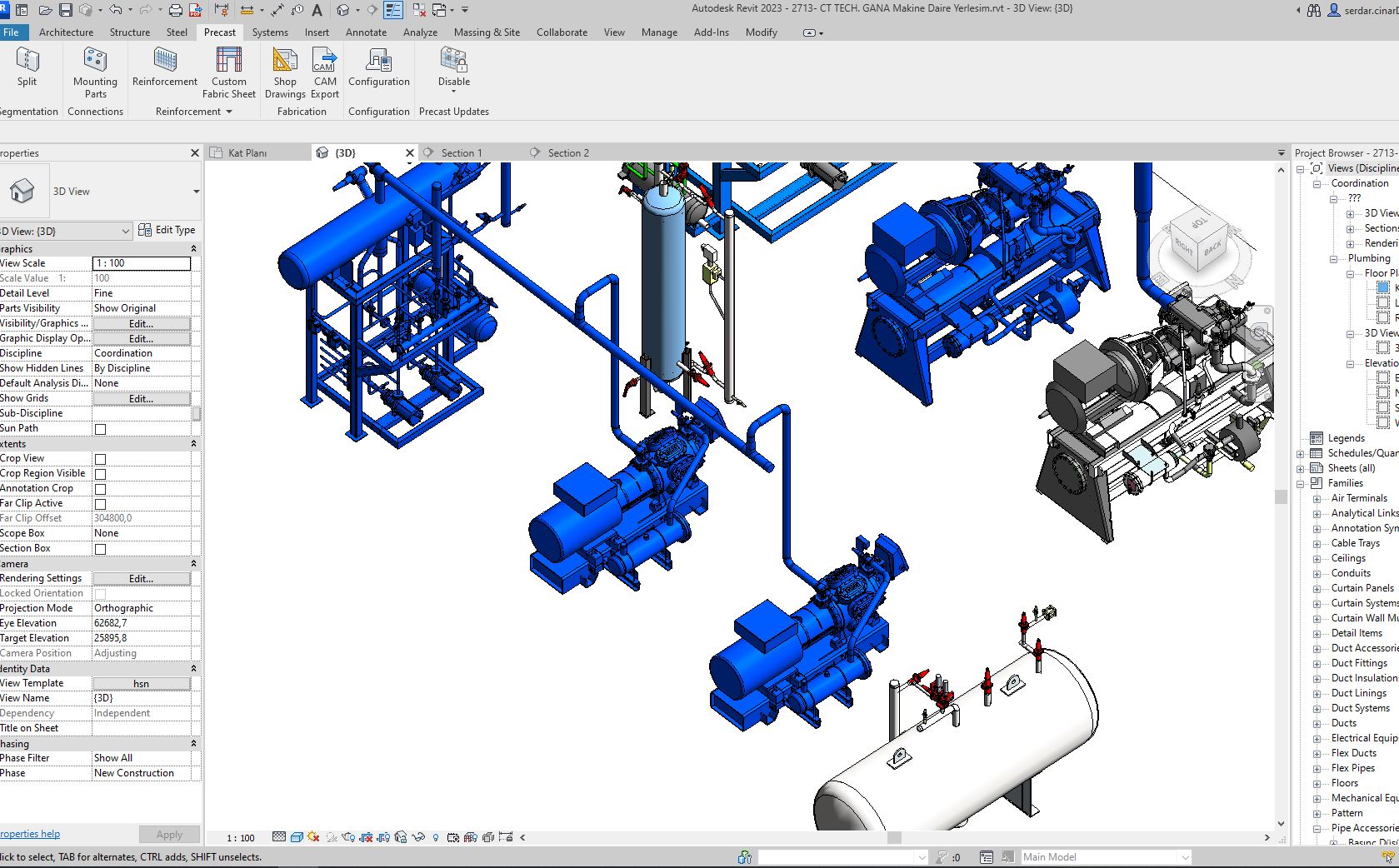Open the Collaborate ribbon tab
The image size is (1399, 868).
click(x=561, y=32)
